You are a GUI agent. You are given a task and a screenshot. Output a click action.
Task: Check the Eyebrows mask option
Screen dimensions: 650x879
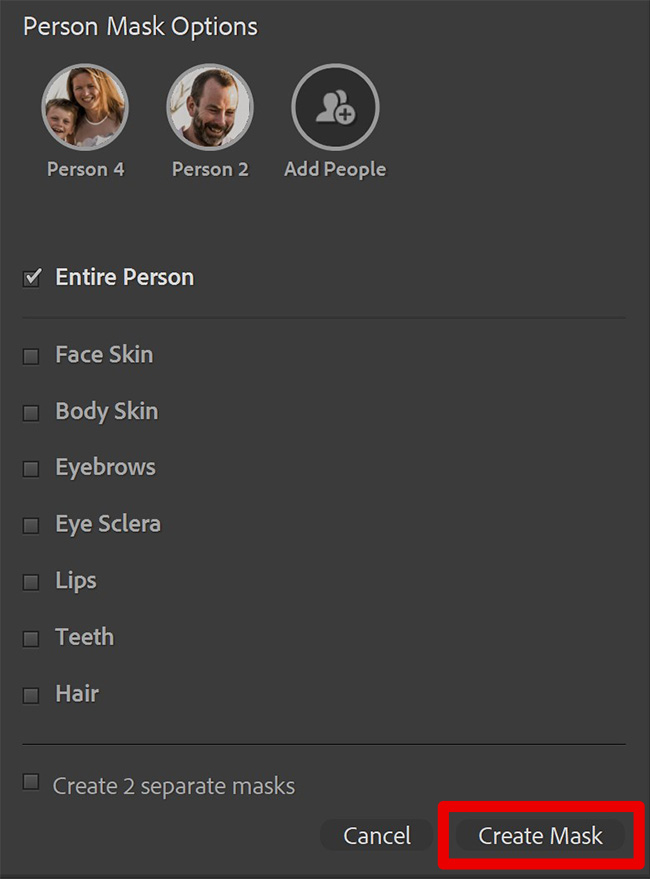31,469
